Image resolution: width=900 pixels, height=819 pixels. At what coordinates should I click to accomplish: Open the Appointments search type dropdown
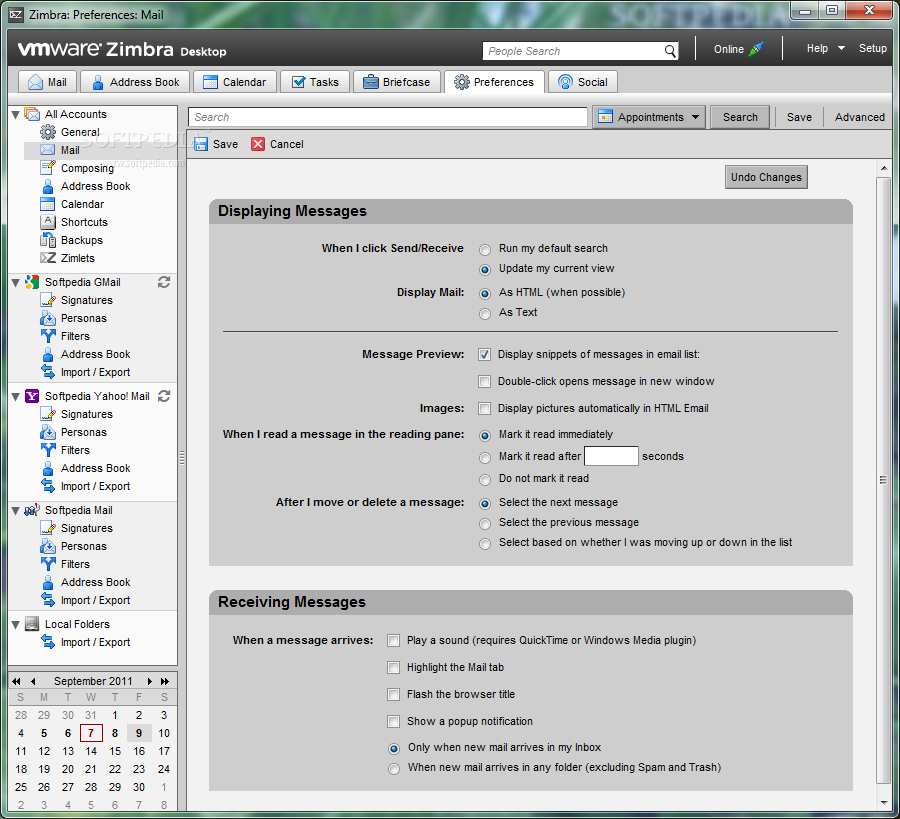coord(649,117)
